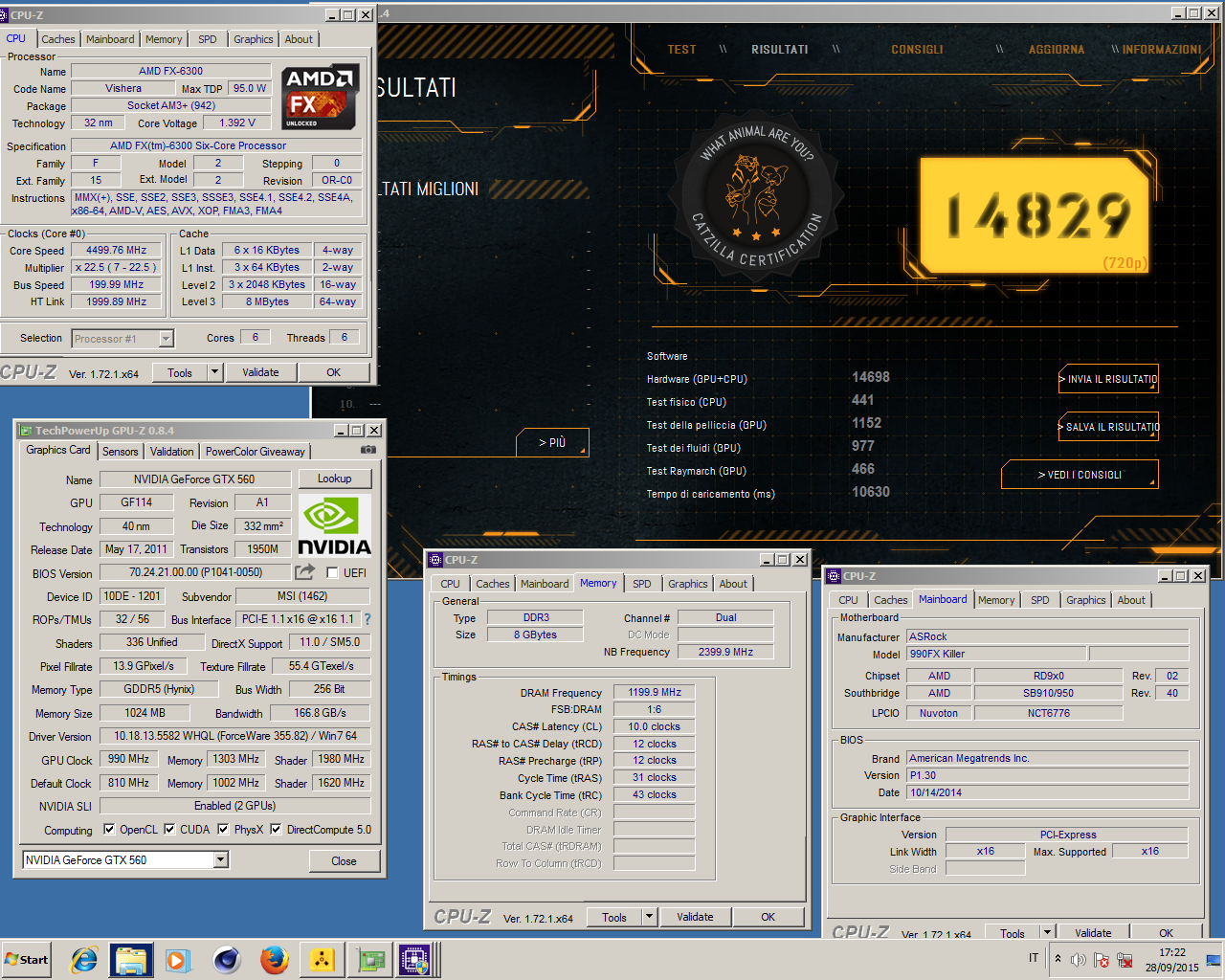Open CPU-Z Memory window title bar icon

[435, 560]
